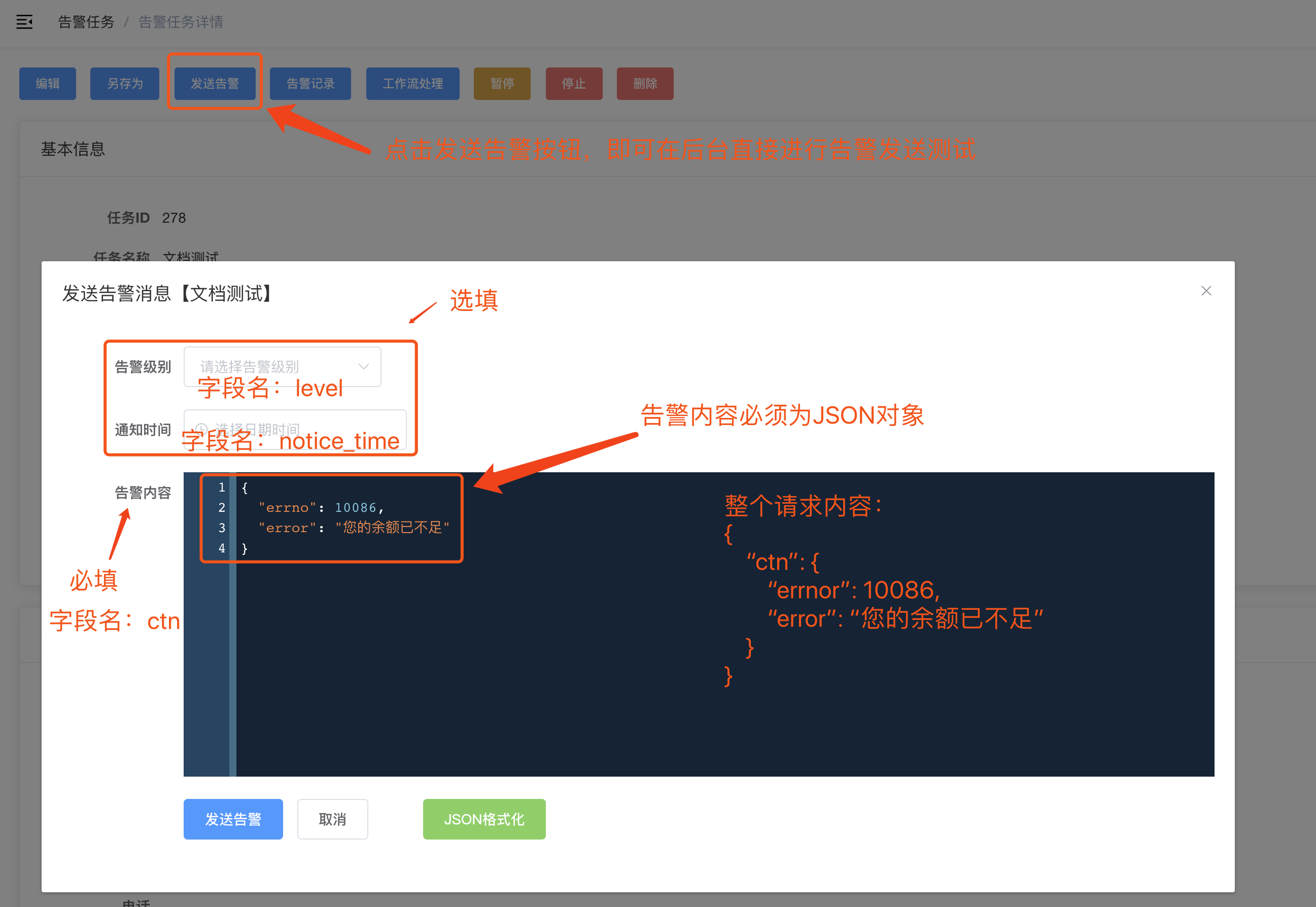Close the send alert dialog with X
Viewport: 1316px width, 907px height.
pyautogui.click(x=1206, y=291)
